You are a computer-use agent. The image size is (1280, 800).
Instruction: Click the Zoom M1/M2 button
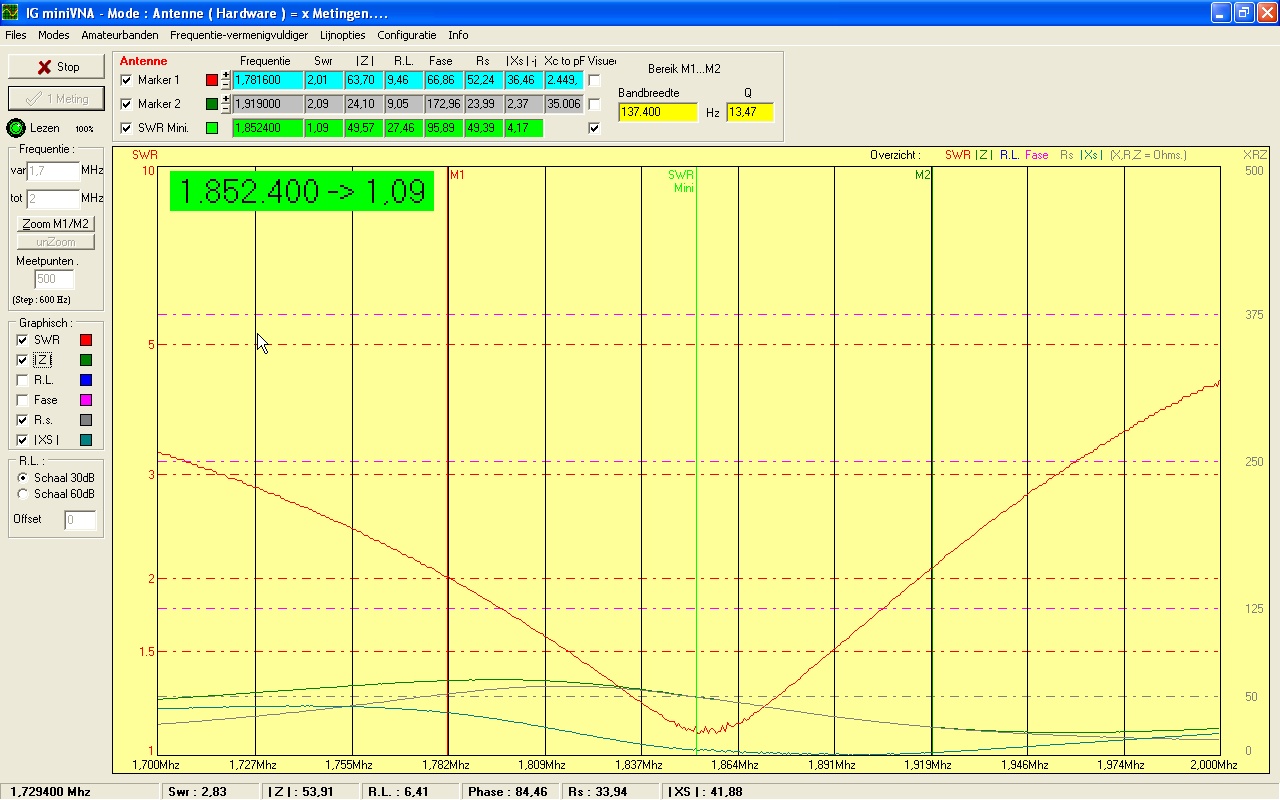pyautogui.click(x=56, y=224)
